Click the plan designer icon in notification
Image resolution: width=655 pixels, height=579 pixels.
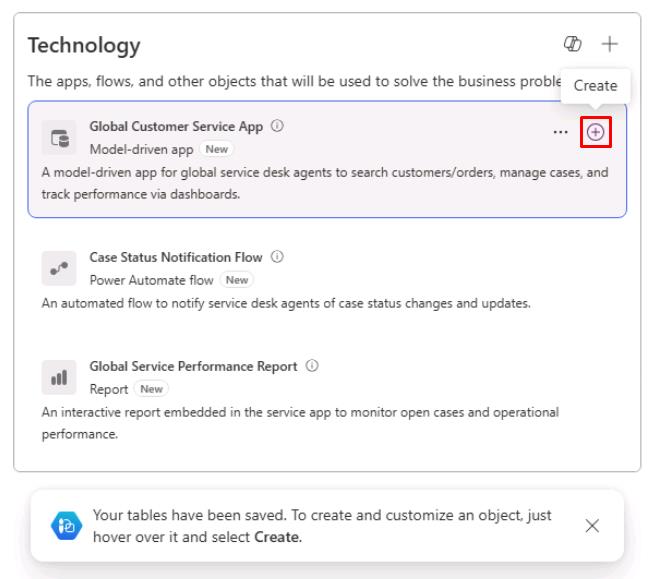point(66,526)
